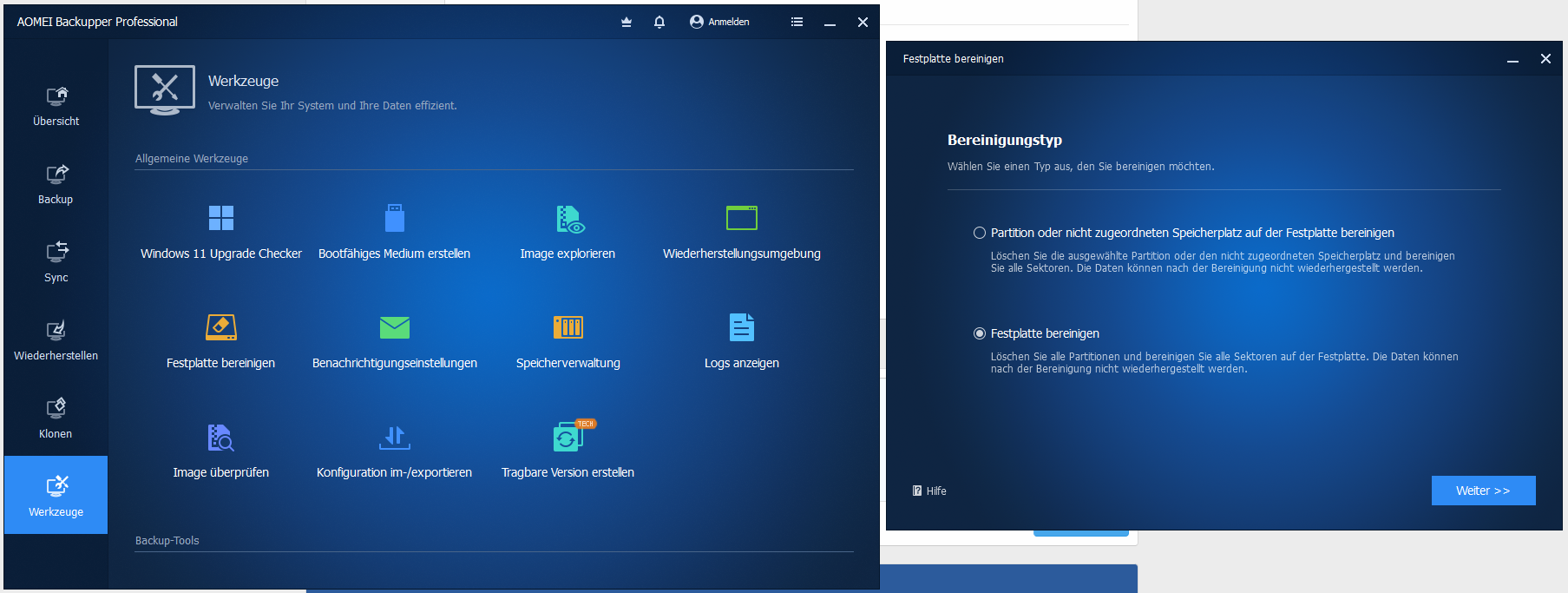Select Festplatte bereinigen radio option
This screenshot has height=593, width=1568.
pos(980,333)
